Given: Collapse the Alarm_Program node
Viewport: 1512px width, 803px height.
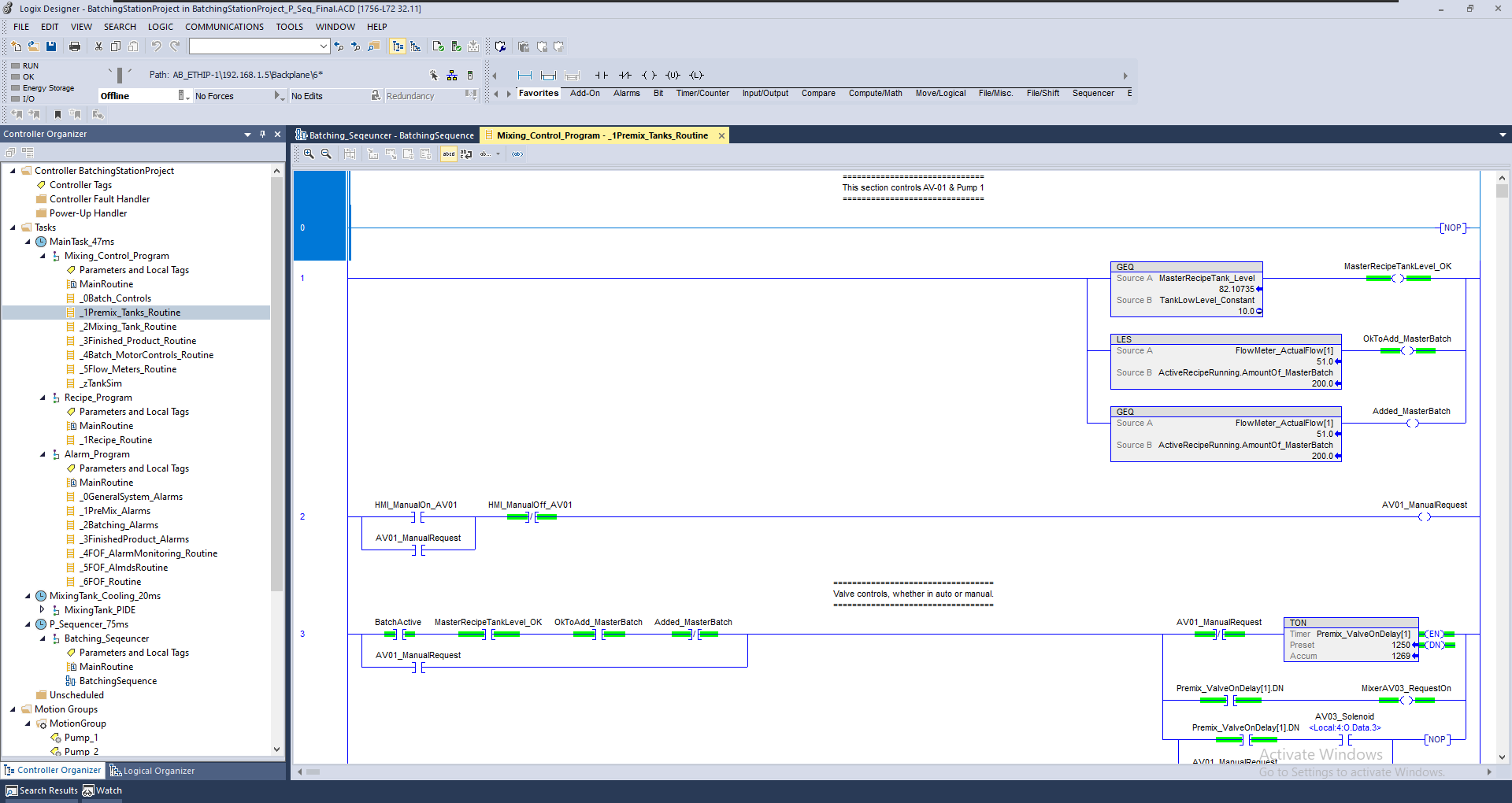Looking at the screenshot, I should (43, 454).
